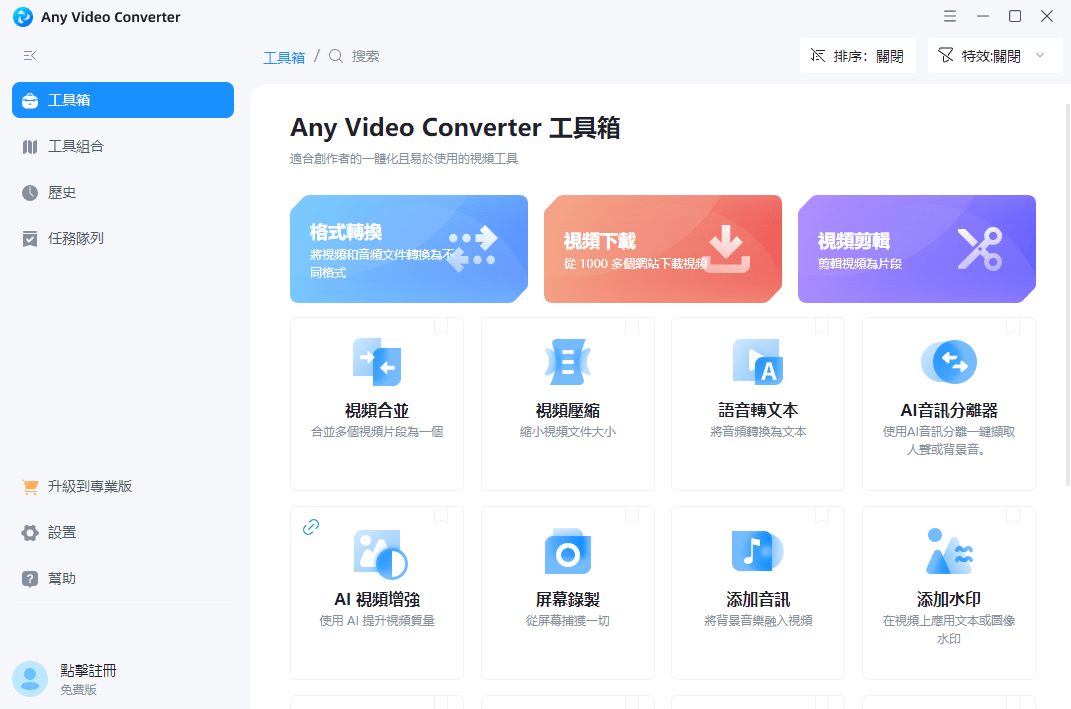Viewport: 1071px width, 709px height.
Task: Bookmark the 添加音訊 card
Action: [x=822, y=515]
